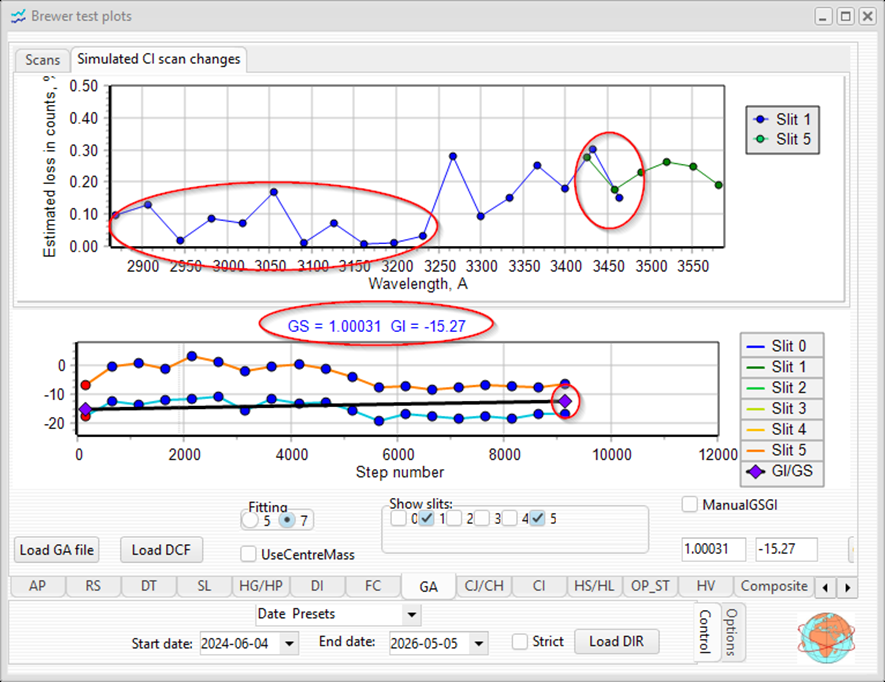The width and height of the screenshot is (885, 682).
Task: Minimize the Brewer test plots window
Action: [823, 16]
